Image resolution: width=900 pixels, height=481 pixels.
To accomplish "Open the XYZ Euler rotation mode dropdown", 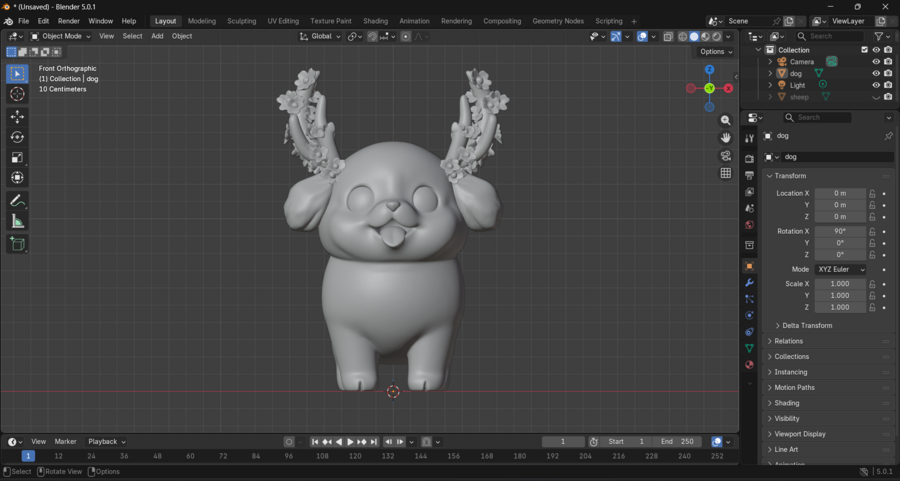I will click(840, 270).
